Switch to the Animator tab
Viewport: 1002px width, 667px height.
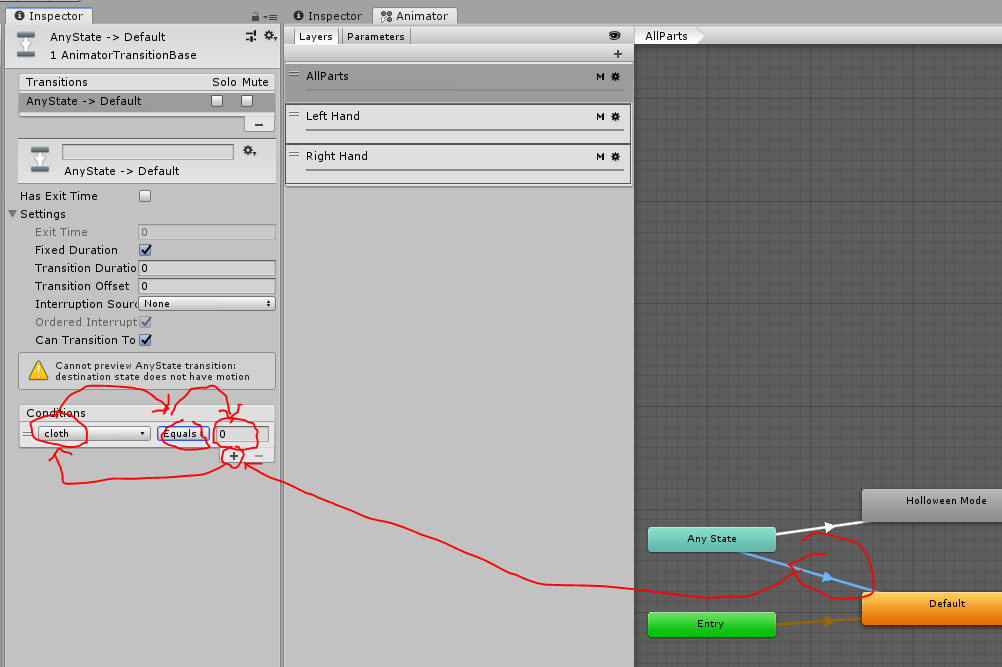point(415,16)
